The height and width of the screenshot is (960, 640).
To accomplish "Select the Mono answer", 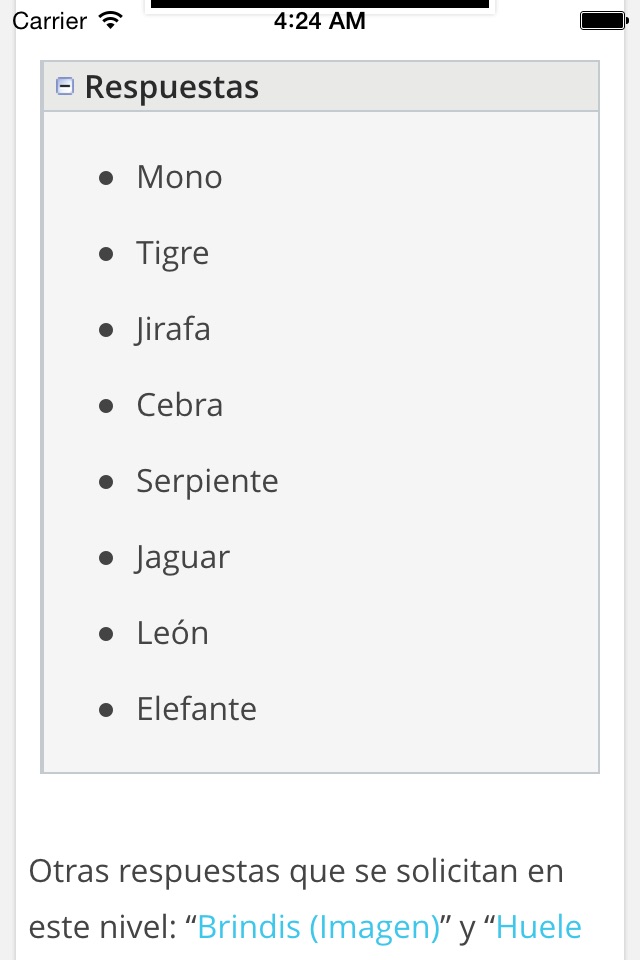I will 179,177.
